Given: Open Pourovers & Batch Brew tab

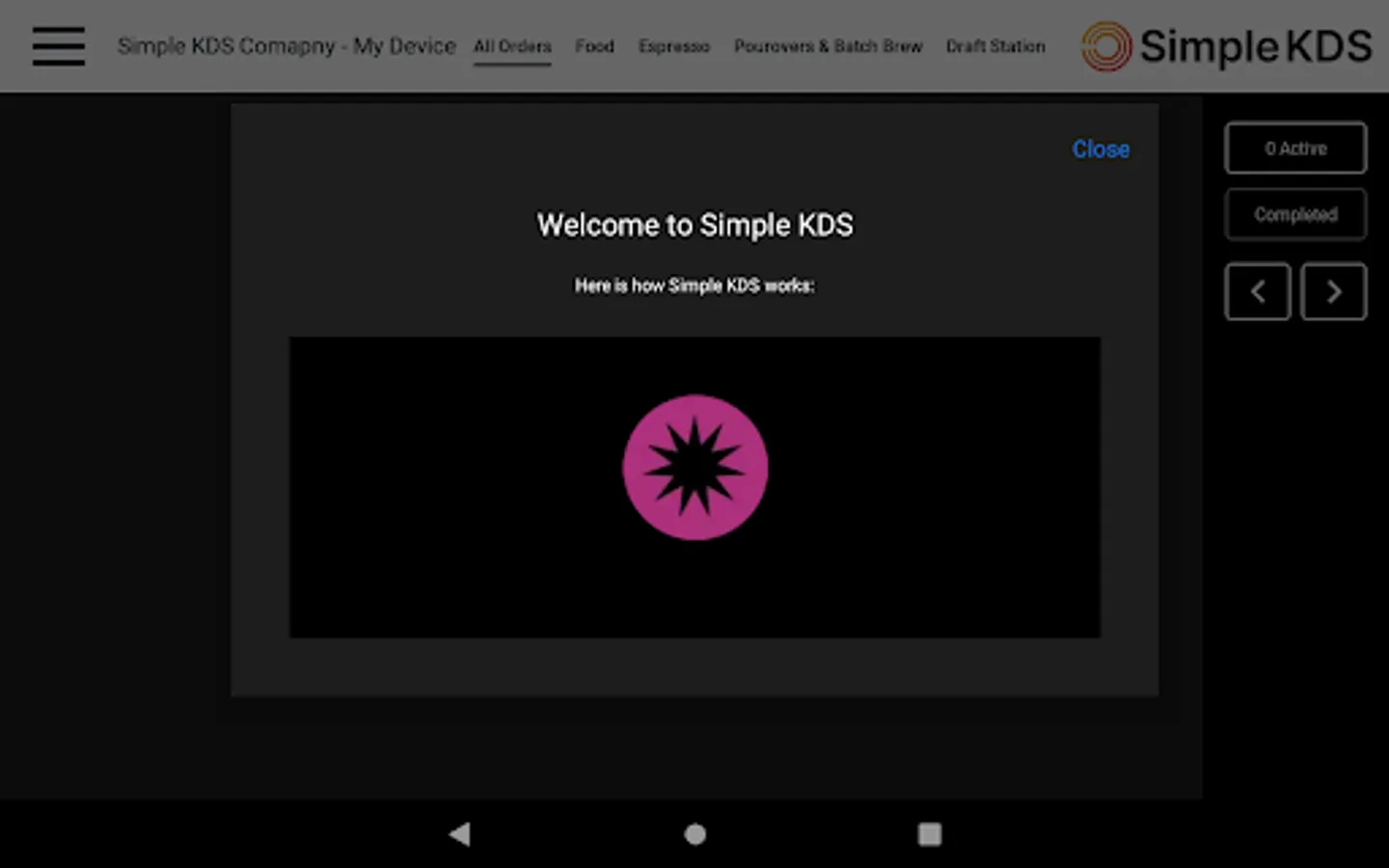Looking at the screenshot, I should [x=828, y=46].
